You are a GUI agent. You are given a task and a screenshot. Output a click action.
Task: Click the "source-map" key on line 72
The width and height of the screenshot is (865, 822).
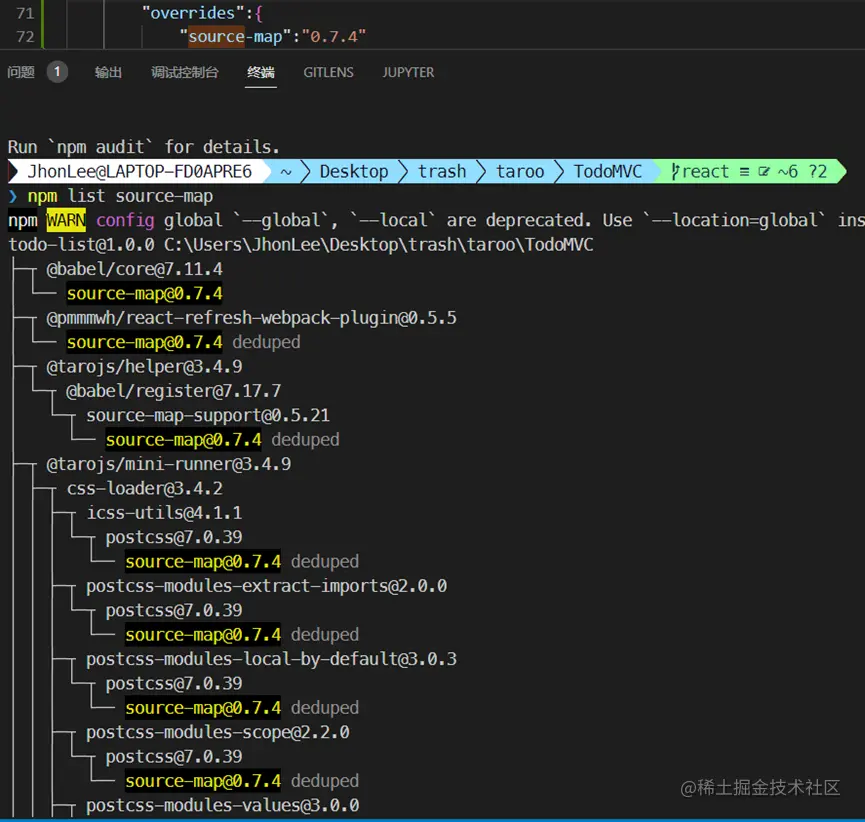[236, 36]
